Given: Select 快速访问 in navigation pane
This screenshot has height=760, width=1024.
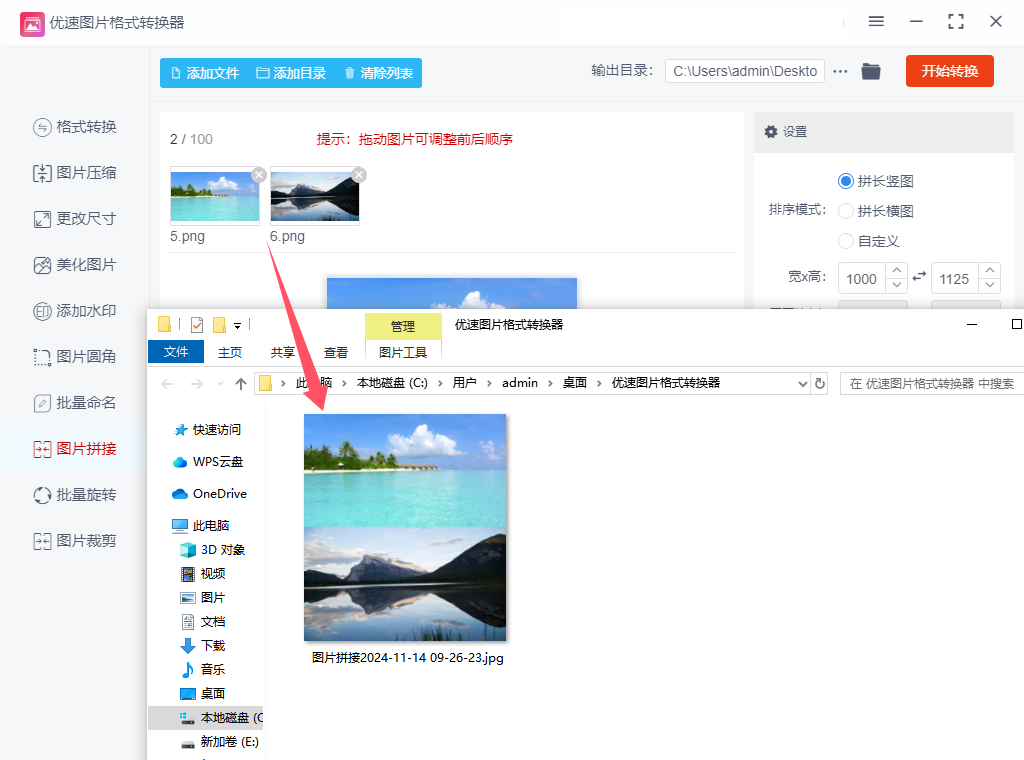Looking at the screenshot, I should 208,430.
